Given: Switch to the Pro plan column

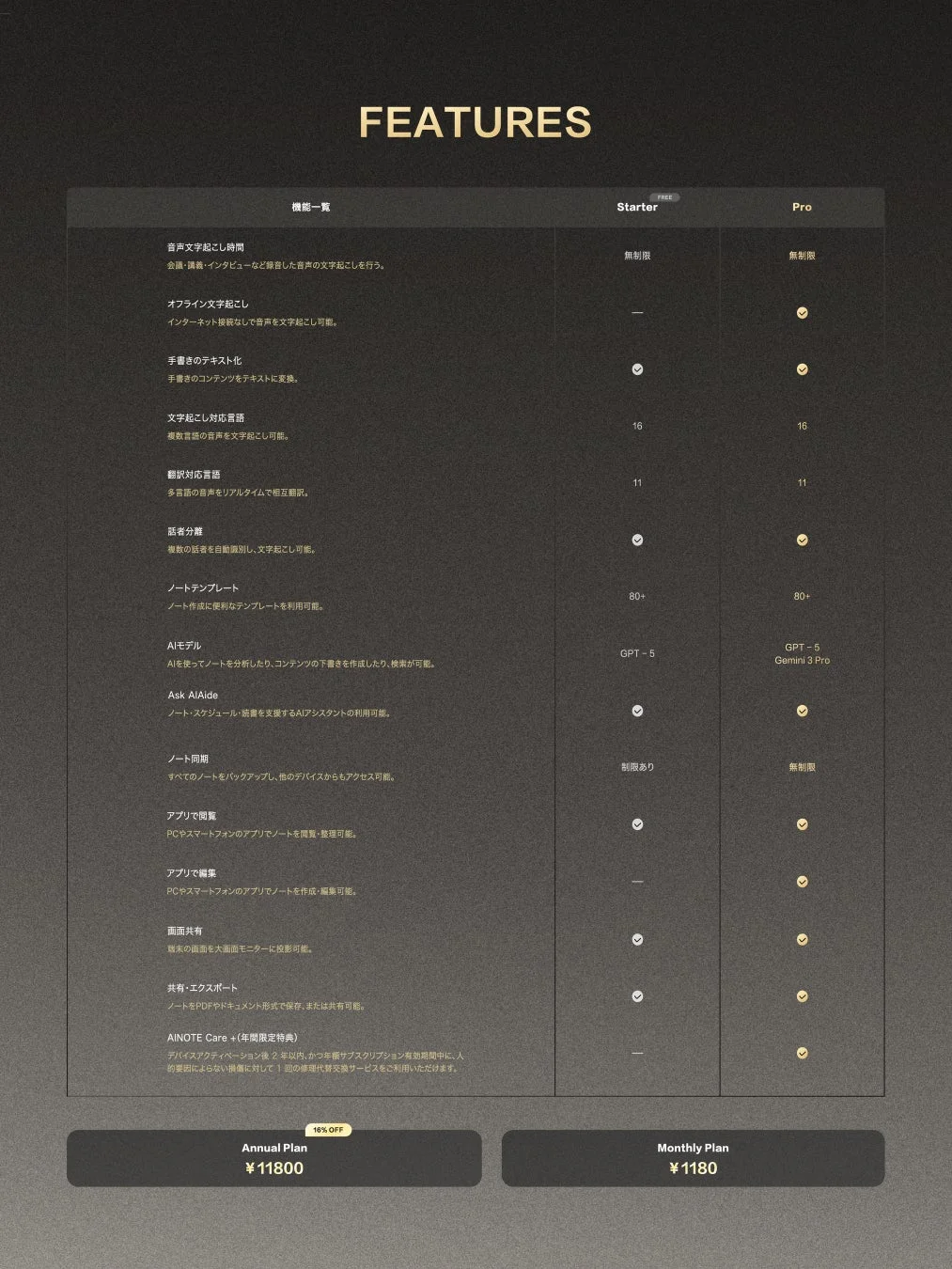Looking at the screenshot, I should (802, 207).
